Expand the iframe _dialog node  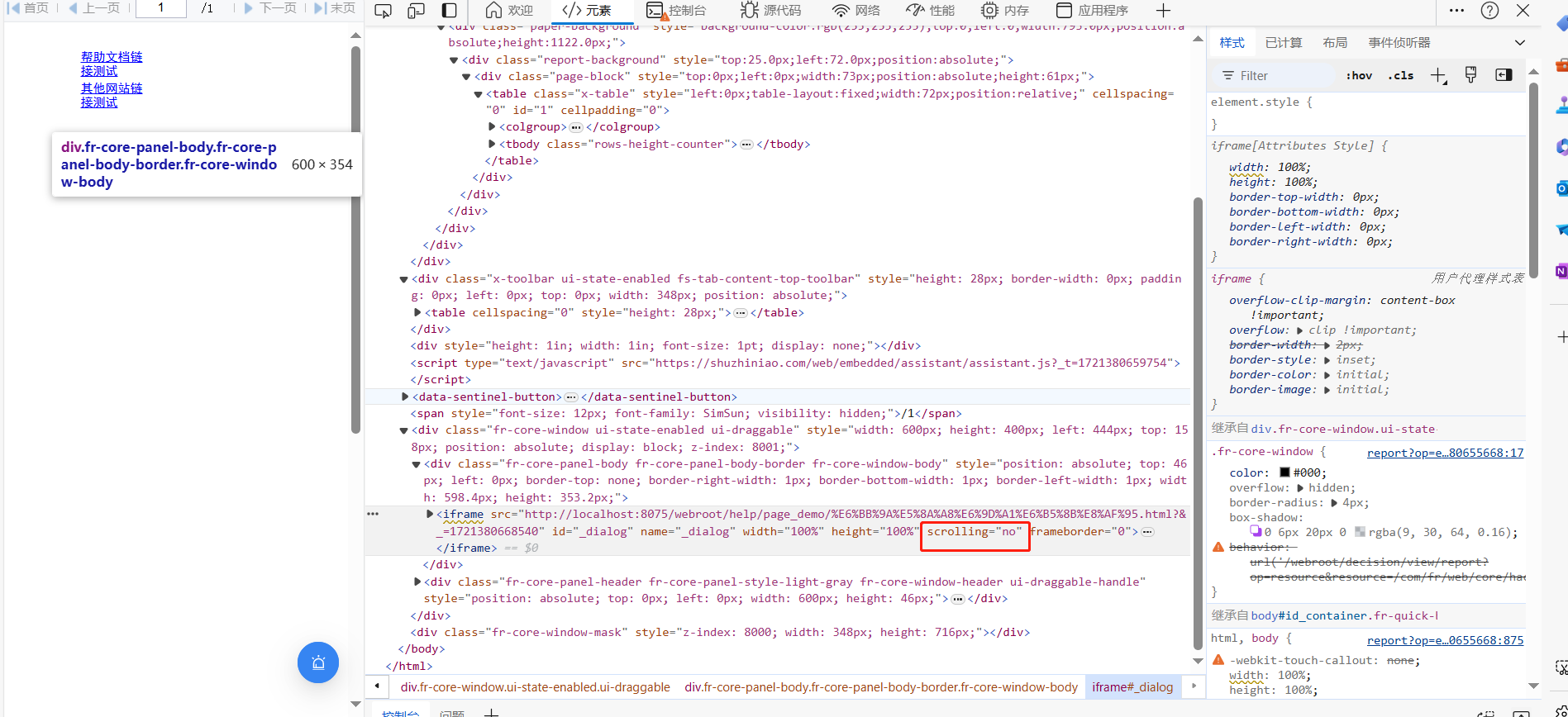click(x=430, y=515)
